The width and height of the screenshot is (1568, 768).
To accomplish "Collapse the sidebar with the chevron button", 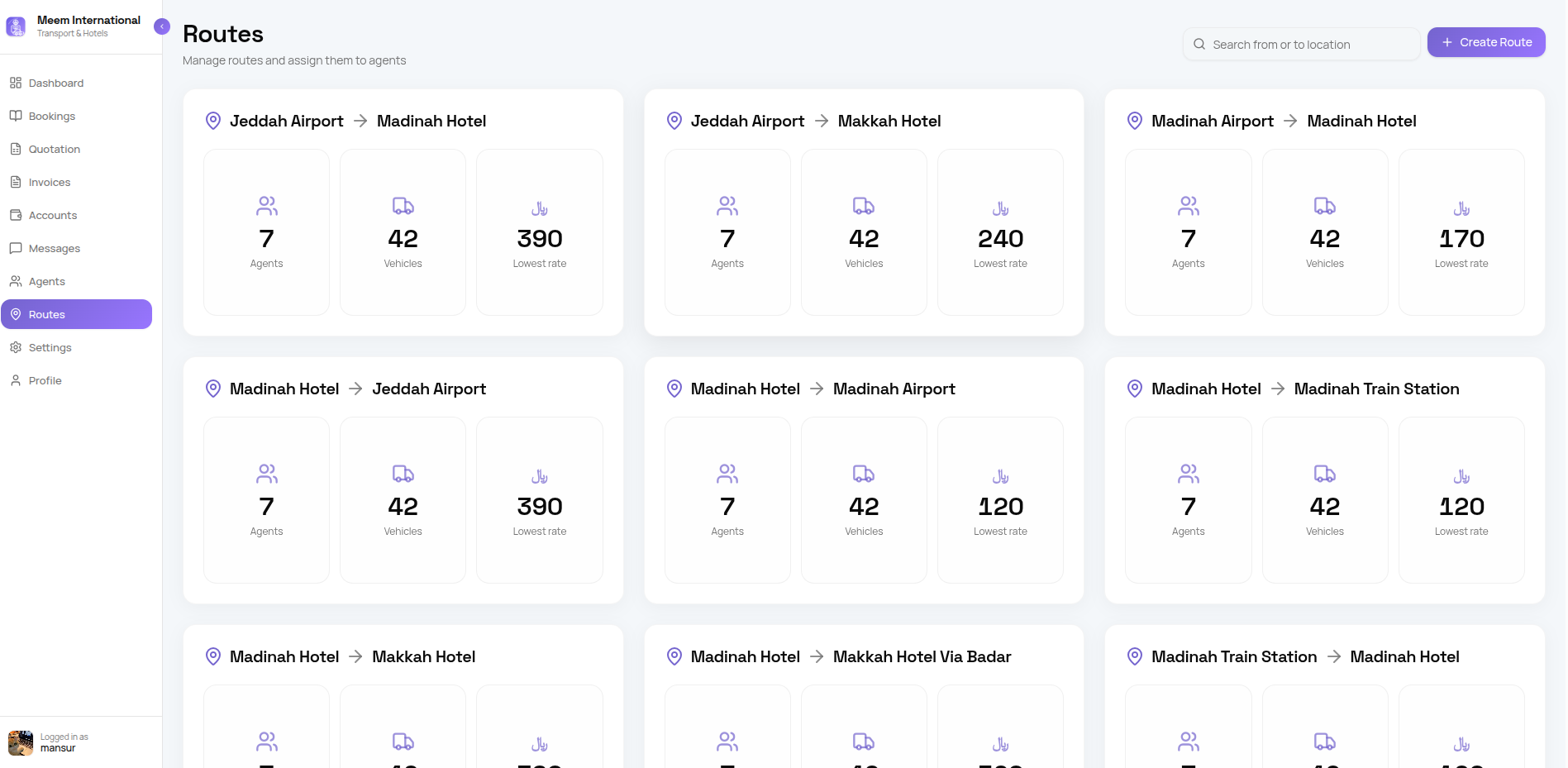I will coord(162,26).
